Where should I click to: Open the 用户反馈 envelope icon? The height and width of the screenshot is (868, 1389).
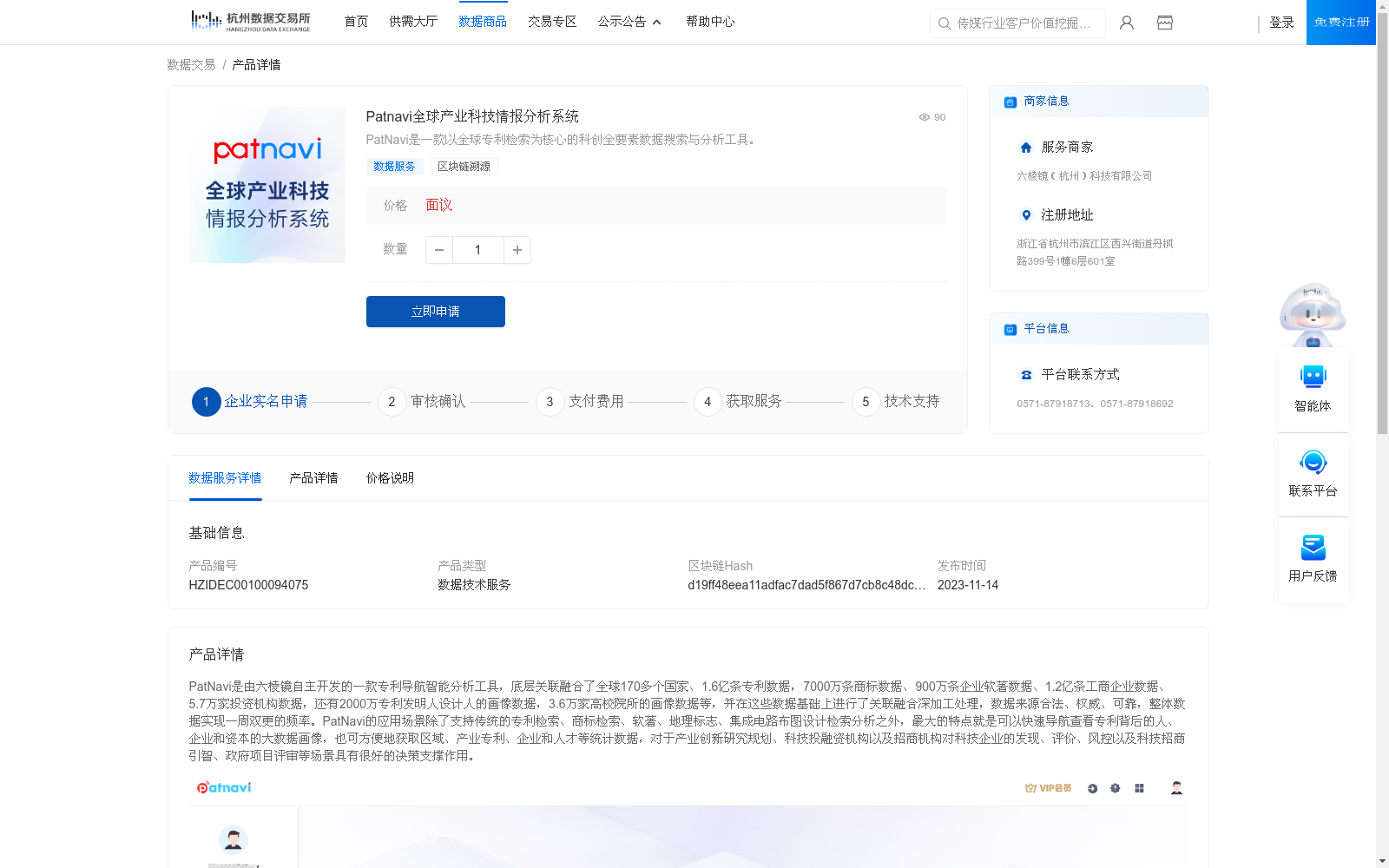1313,547
